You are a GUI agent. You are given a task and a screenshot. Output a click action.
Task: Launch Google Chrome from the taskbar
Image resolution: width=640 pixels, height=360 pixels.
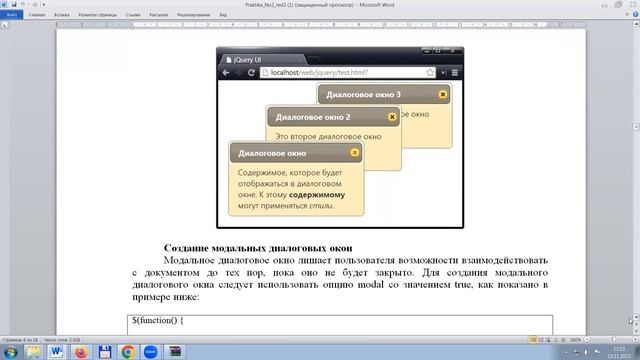[x=128, y=352]
